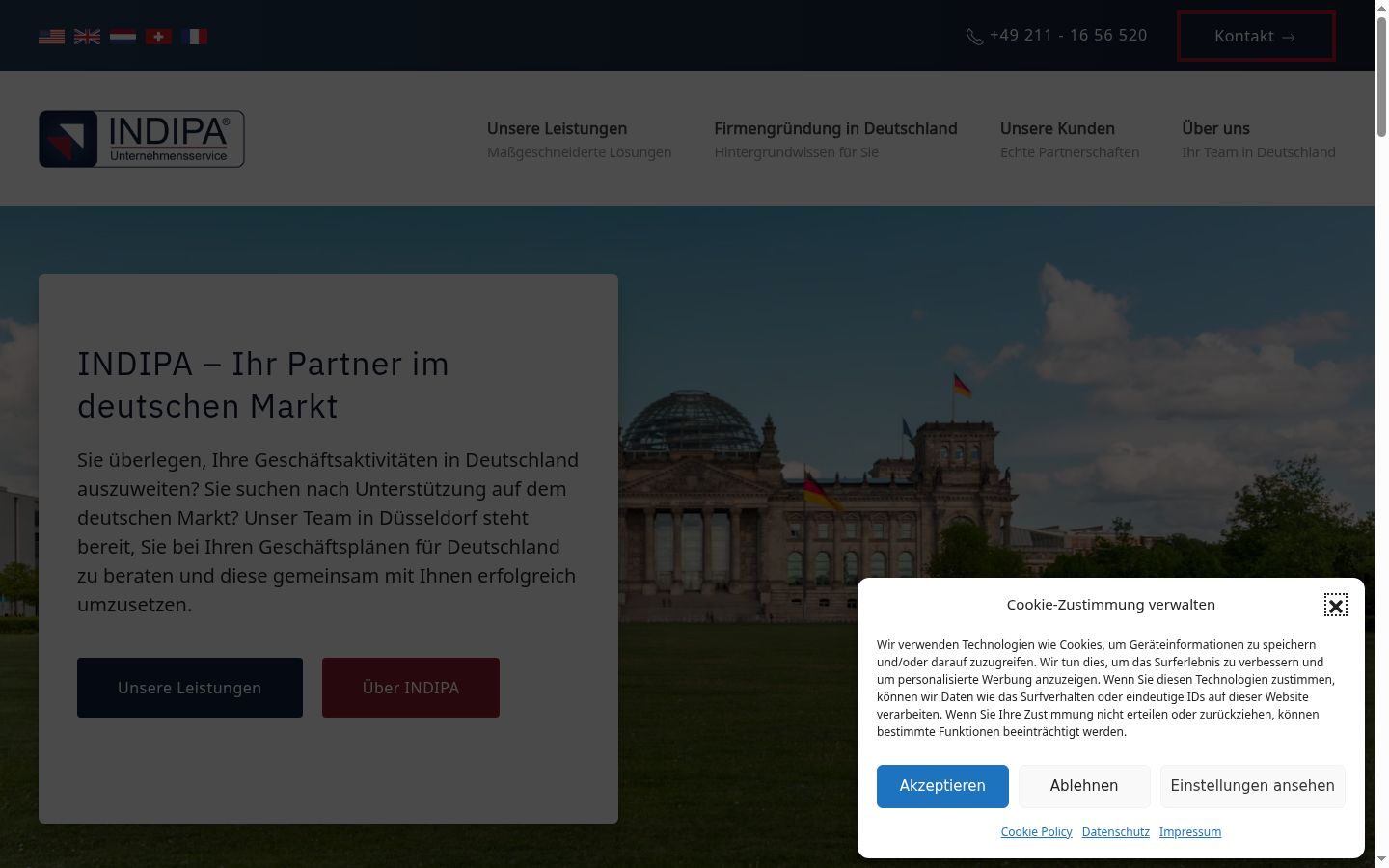Open the Unsere Leistungen menu
Image resolution: width=1389 pixels, height=868 pixels.
click(579, 139)
